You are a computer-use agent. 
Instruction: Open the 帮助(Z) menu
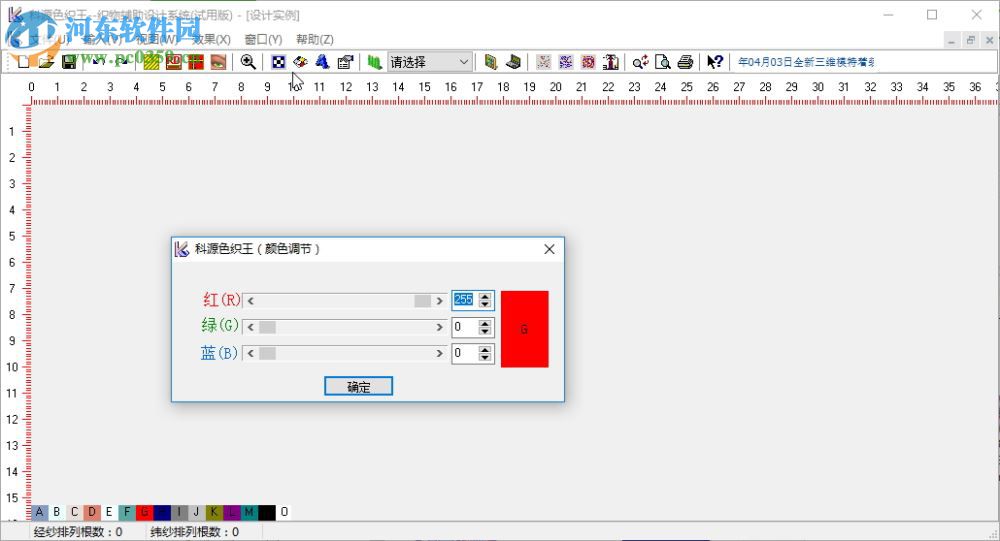point(314,40)
